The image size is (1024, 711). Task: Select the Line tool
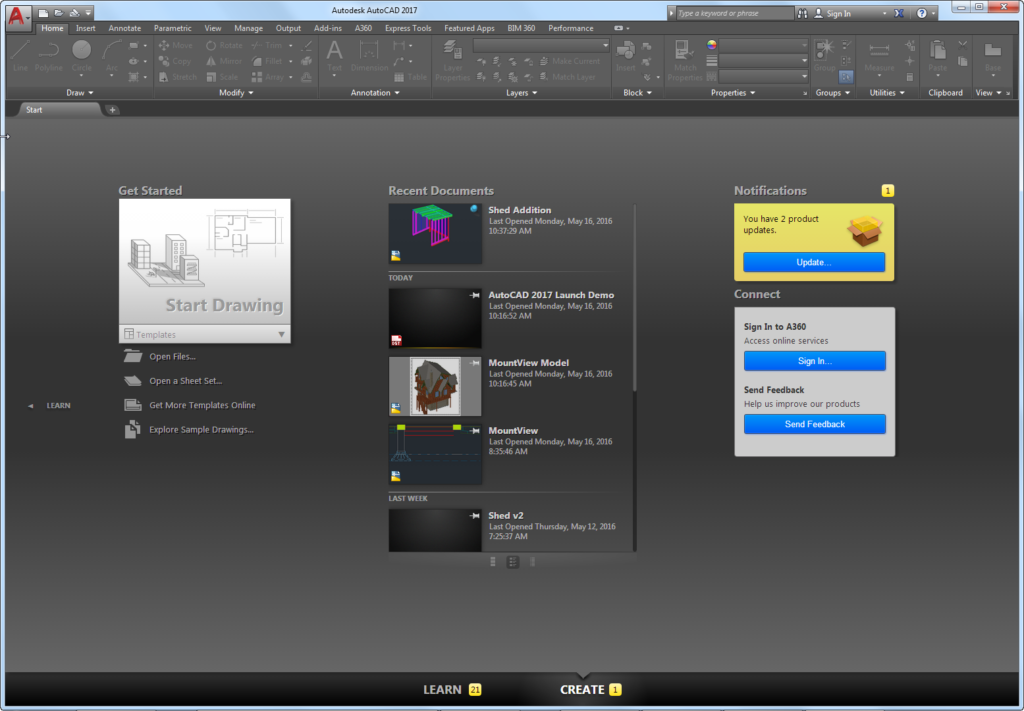click(x=20, y=55)
